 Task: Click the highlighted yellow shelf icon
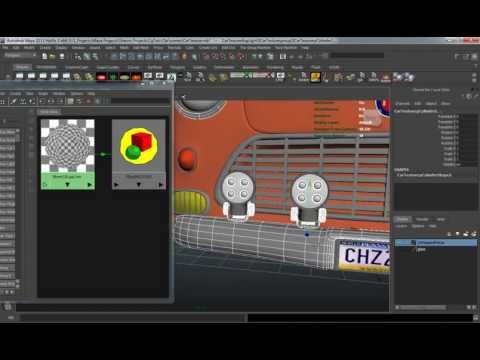tap(315, 77)
